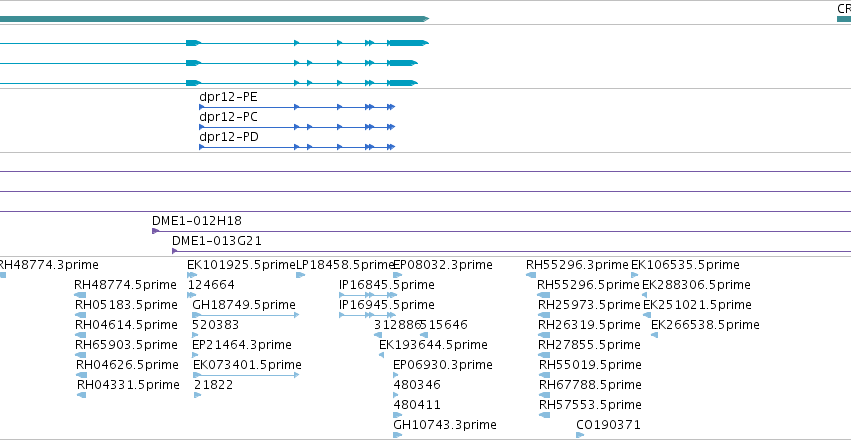Click the DME1-012H18 start arrow marker
The image size is (851, 440).
tap(155, 231)
